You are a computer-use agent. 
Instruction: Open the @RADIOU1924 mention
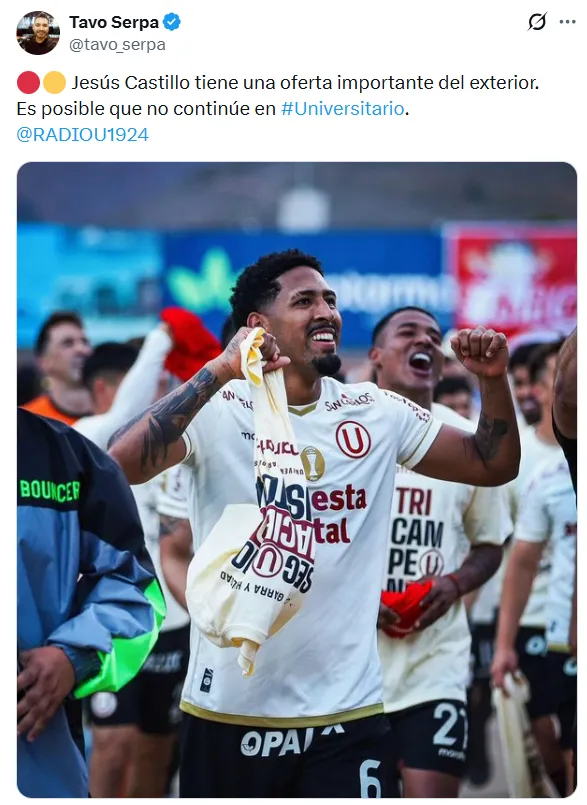[83, 135]
